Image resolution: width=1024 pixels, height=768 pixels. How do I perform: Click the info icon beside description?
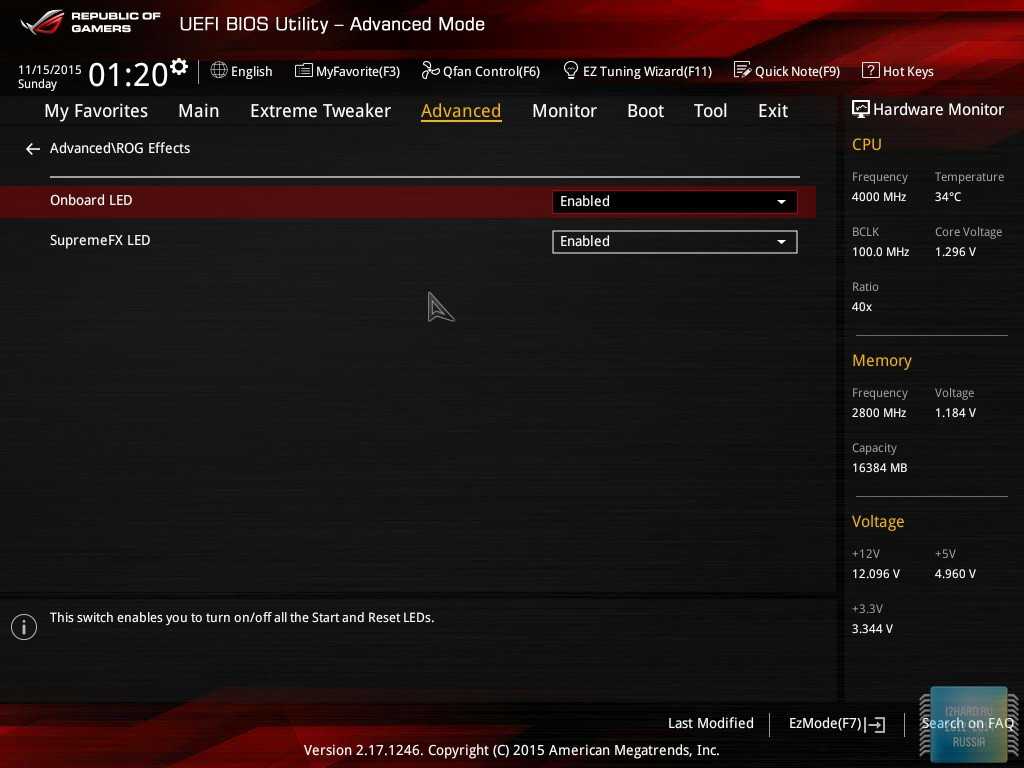coord(24,627)
